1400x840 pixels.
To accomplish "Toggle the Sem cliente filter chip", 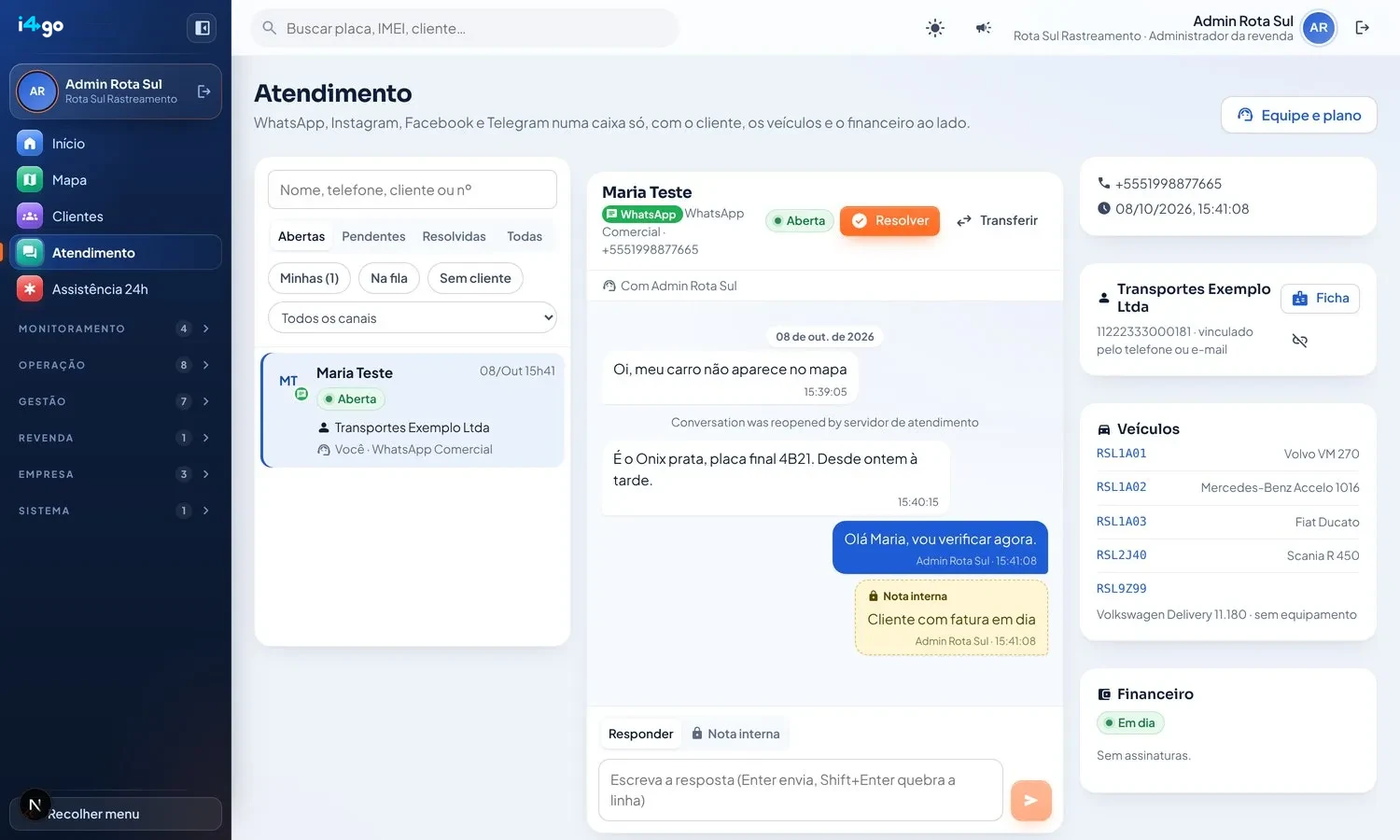I will click(x=475, y=278).
